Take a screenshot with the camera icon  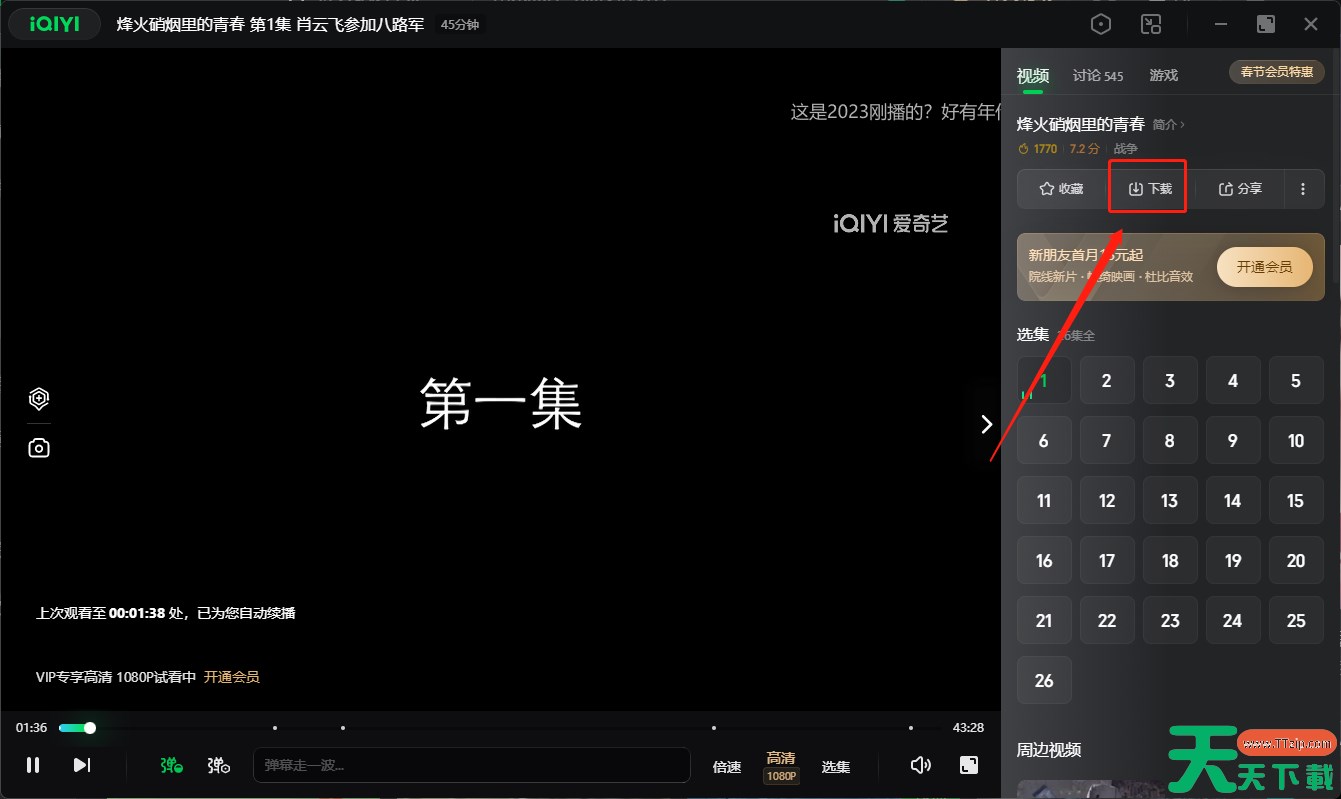coord(39,448)
